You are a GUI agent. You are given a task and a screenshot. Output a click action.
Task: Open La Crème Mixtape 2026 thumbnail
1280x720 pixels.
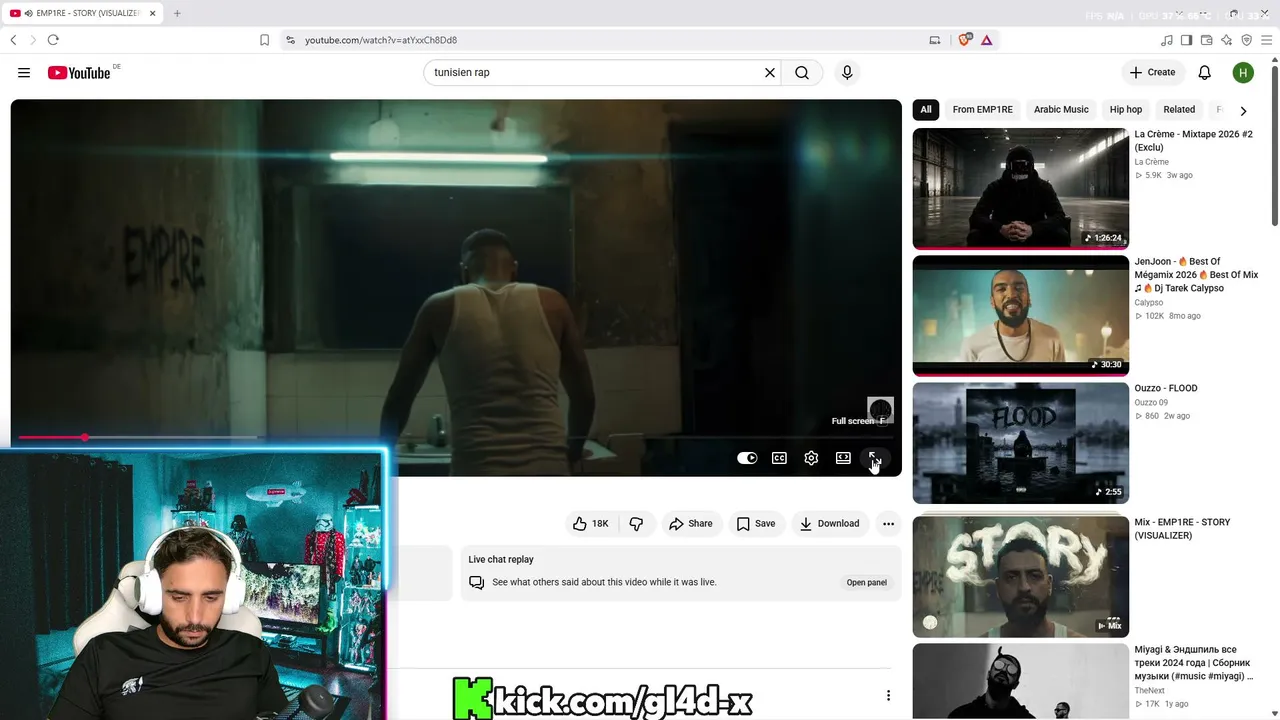[x=1020, y=188]
